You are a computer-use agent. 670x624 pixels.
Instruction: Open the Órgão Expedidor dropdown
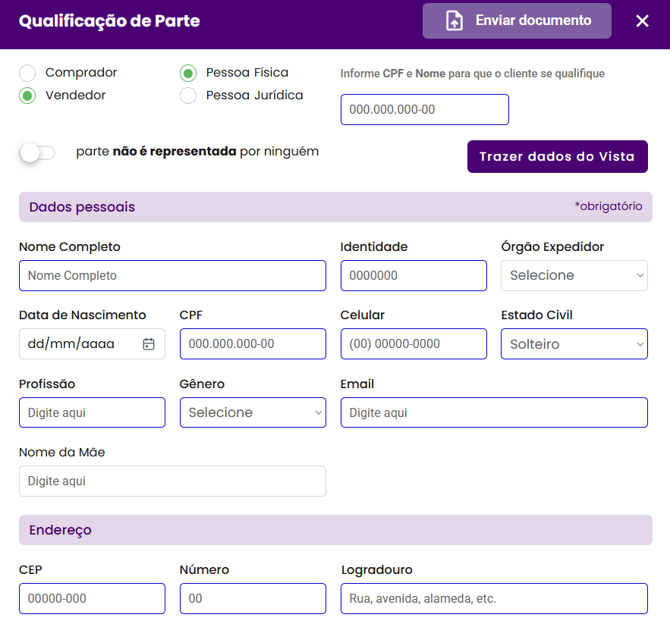tap(574, 275)
